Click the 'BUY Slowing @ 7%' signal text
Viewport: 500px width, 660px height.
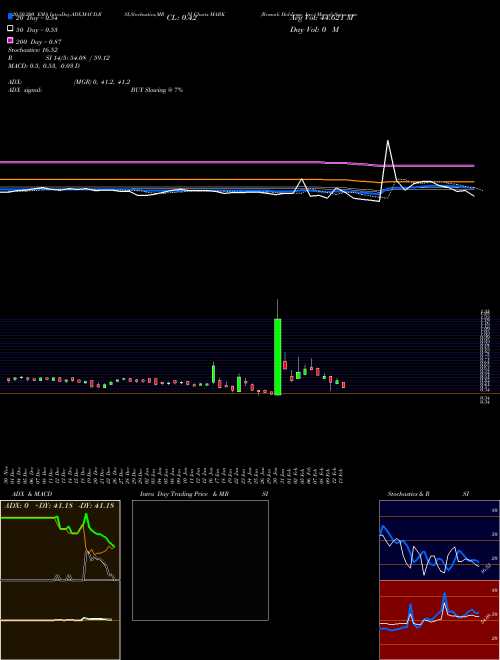click(157, 90)
